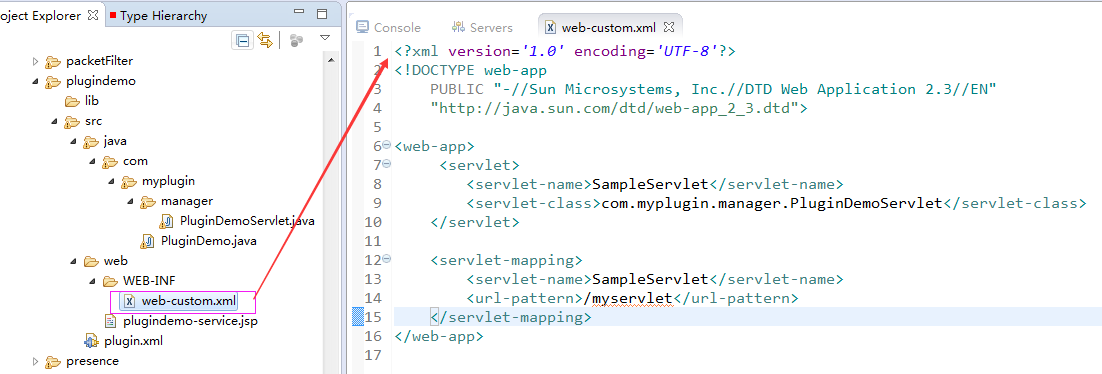Click the line 15 annotation marker

click(358, 317)
